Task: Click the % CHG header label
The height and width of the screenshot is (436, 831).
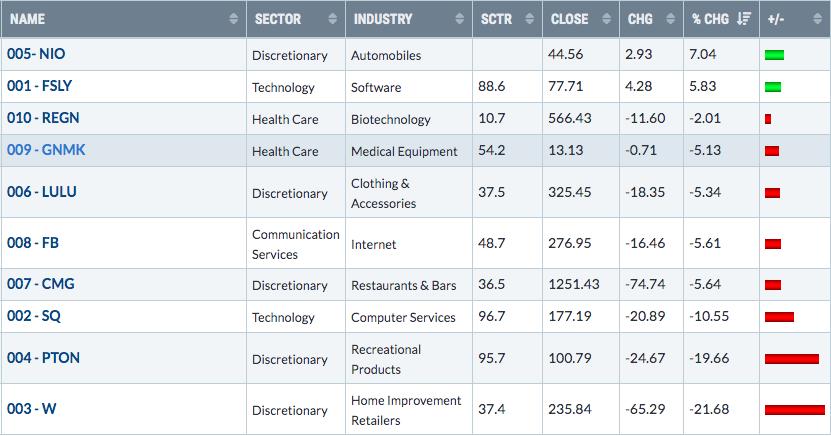Action: click(711, 19)
